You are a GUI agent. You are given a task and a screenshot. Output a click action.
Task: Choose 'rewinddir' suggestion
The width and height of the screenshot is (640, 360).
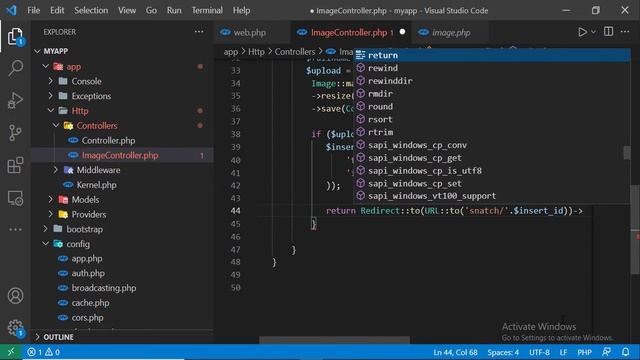coord(492,81)
